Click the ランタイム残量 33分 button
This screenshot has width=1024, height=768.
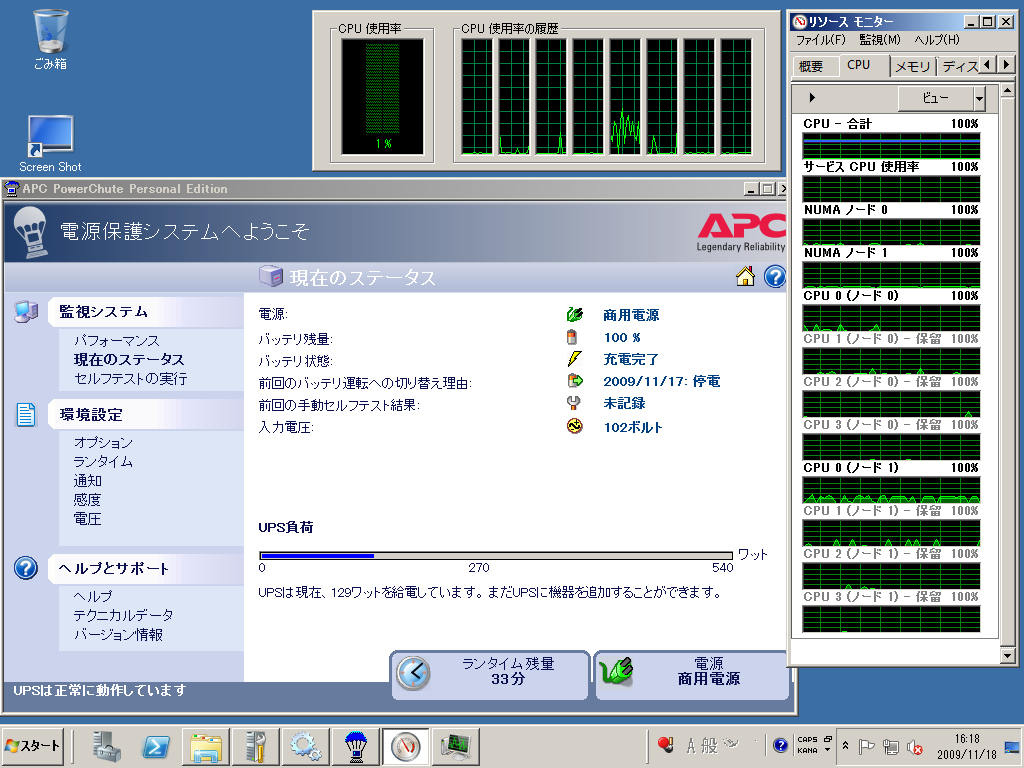(489, 675)
